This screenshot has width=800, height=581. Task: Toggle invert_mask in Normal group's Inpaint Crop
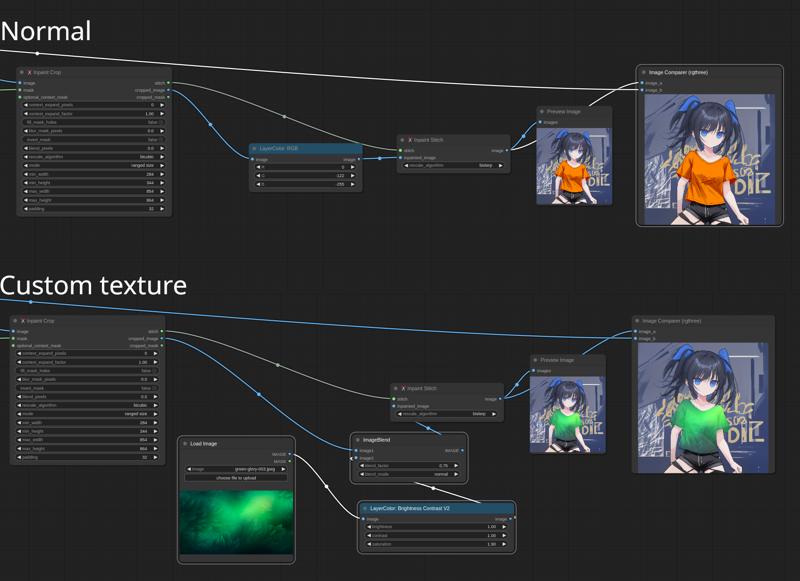tap(94, 140)
